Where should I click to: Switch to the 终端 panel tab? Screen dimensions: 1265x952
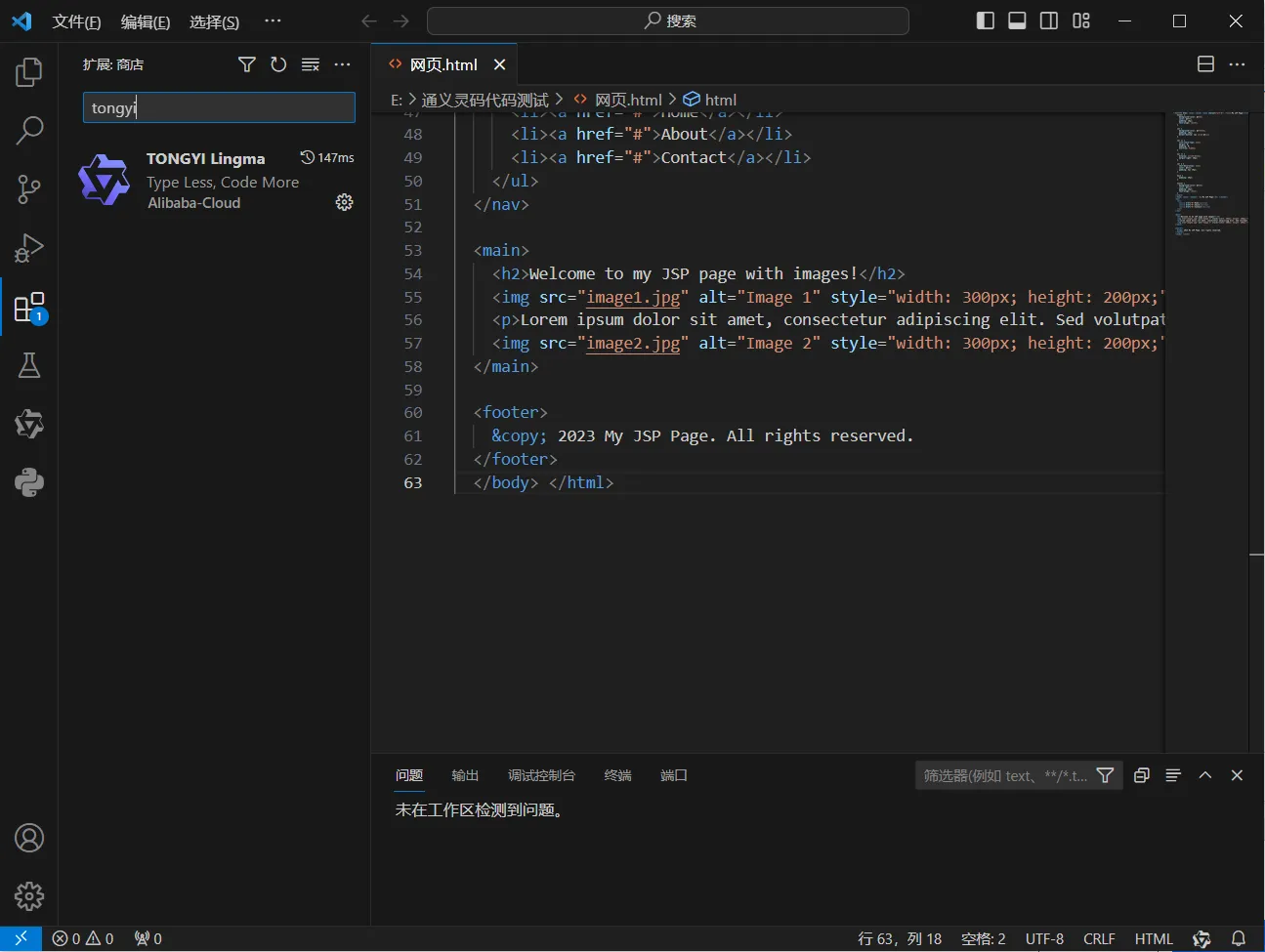click(x=618, y=775)
